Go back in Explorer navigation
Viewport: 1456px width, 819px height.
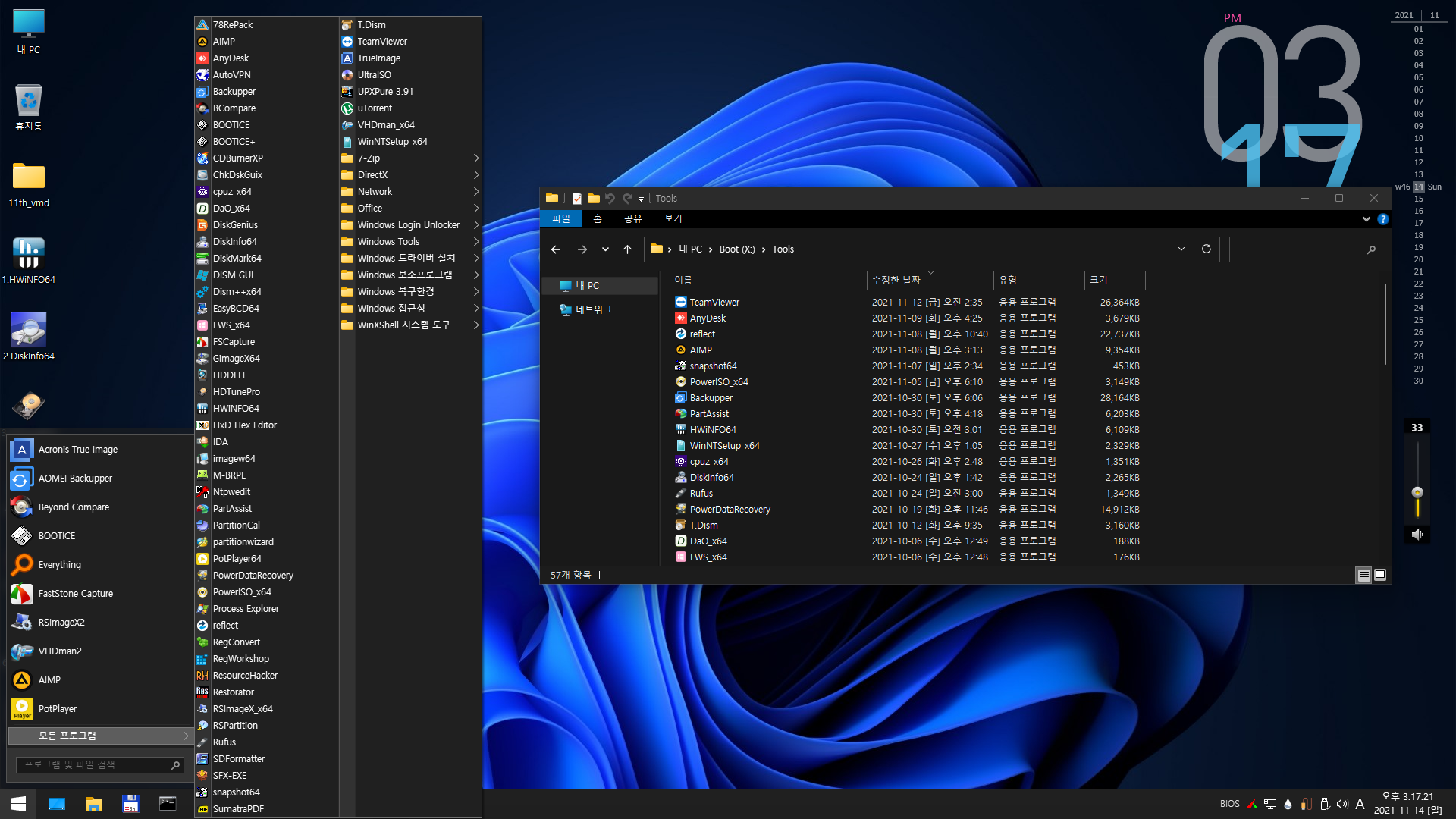[556, 249]
